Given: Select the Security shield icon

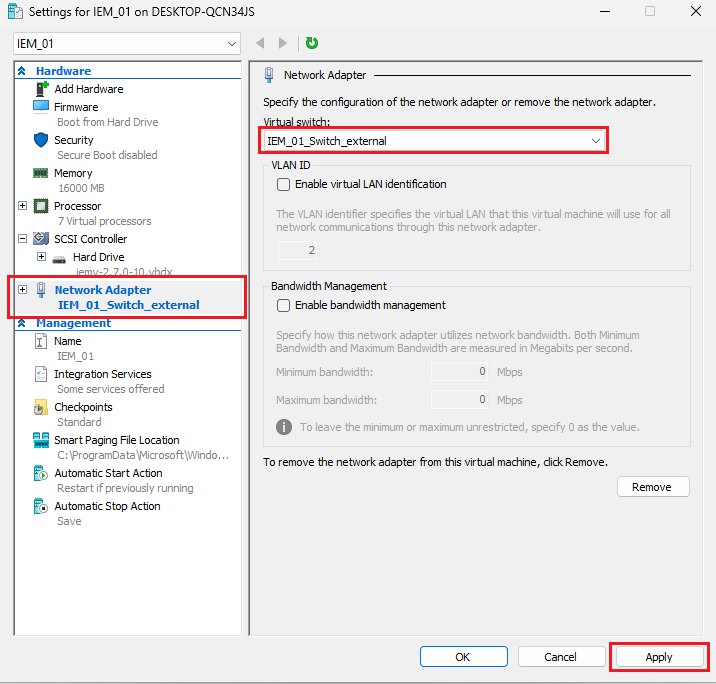Looking at the screenshot, I should 41,140.
